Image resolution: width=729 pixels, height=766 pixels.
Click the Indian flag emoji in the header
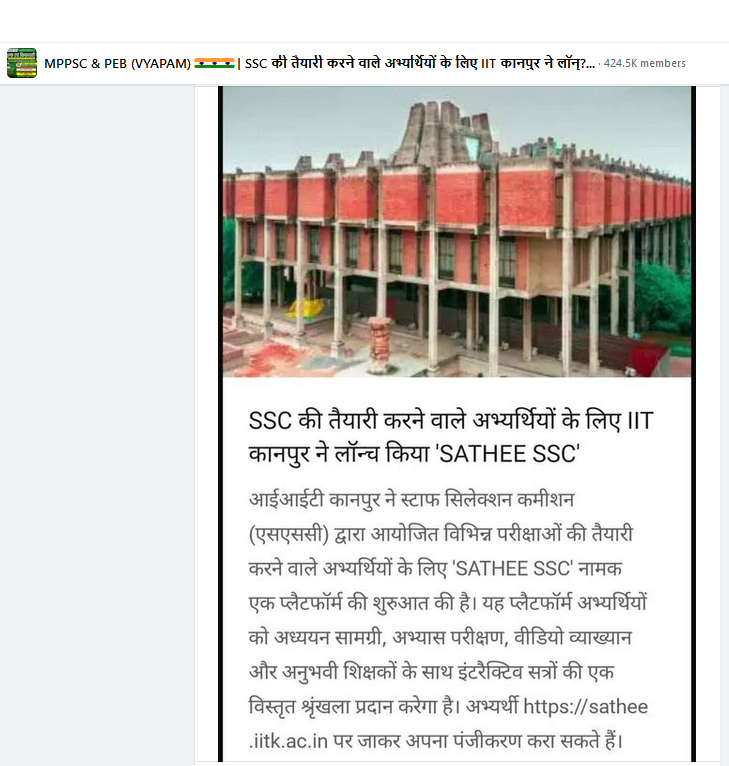(214, 64)
